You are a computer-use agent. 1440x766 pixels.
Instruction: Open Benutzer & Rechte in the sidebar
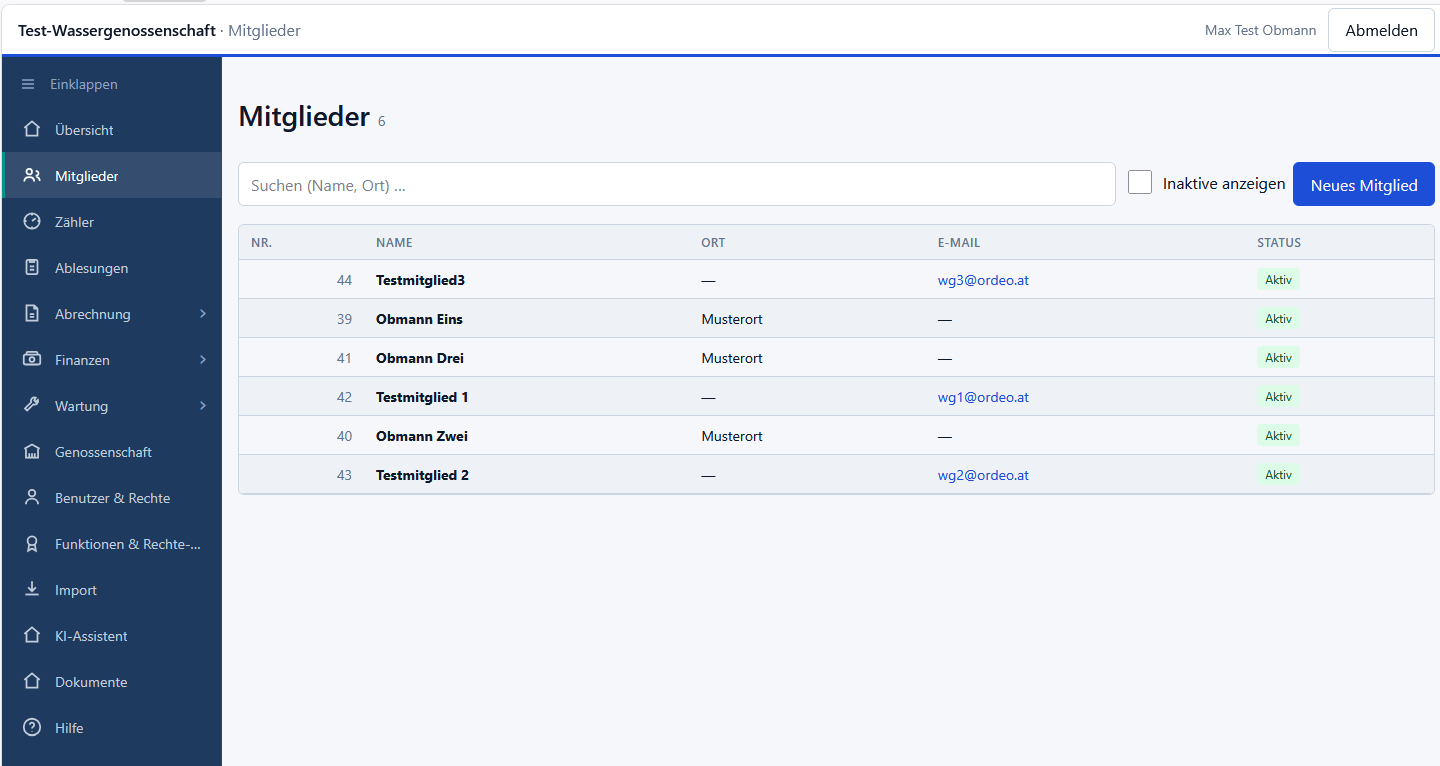tap(112, 498)
